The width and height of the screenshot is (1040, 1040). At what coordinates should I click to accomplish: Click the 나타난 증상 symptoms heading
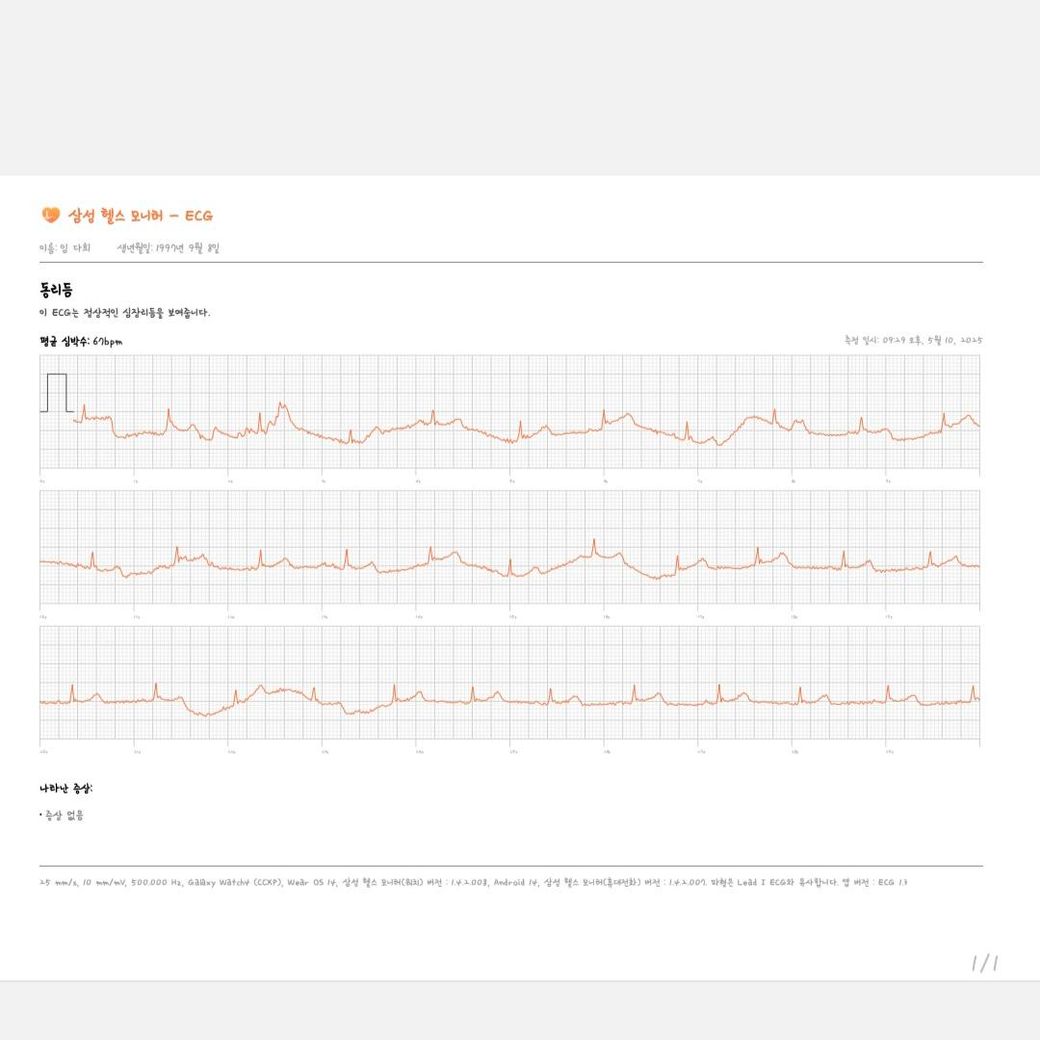[66, 789]
